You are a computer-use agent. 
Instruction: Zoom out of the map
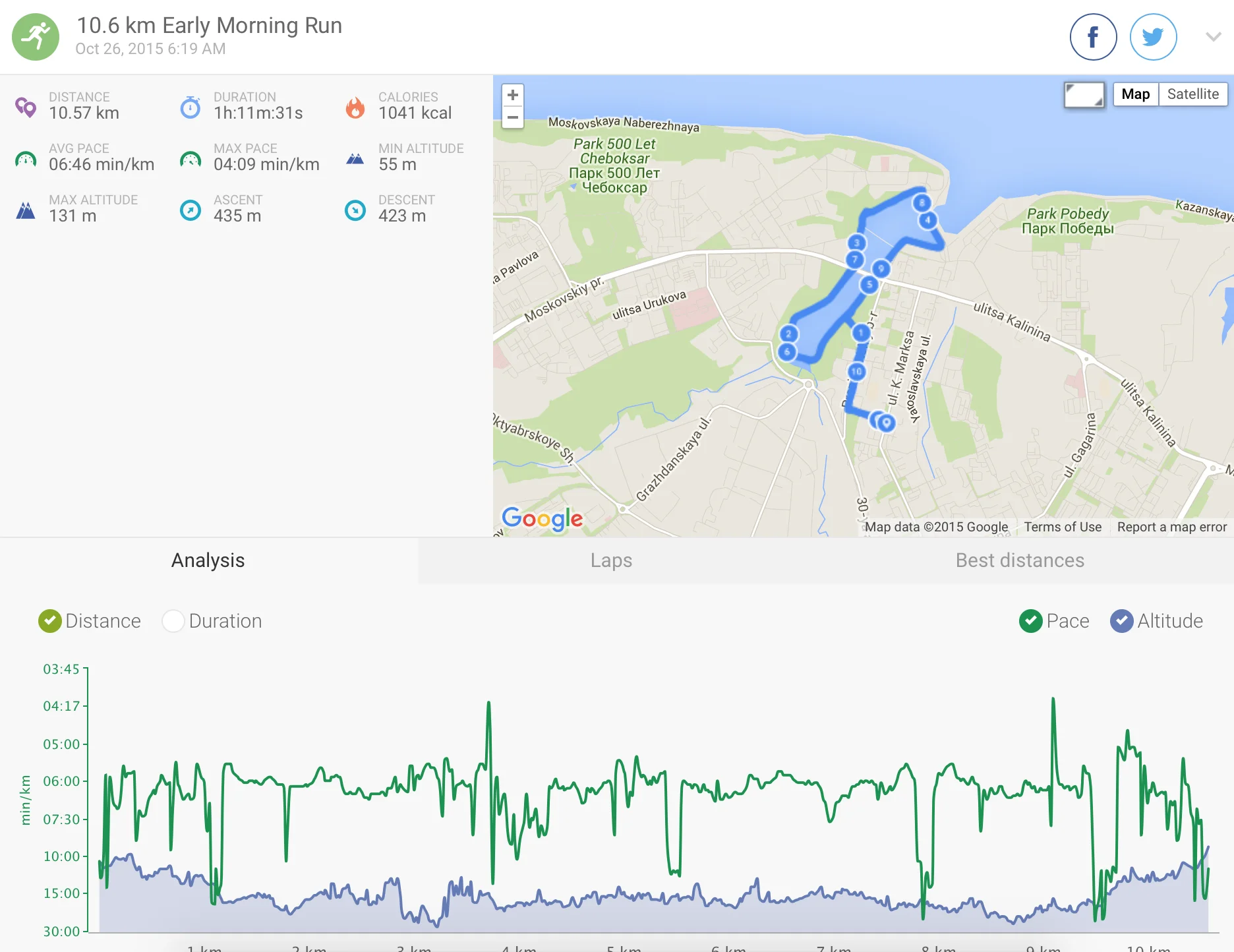tap(513, 117)
